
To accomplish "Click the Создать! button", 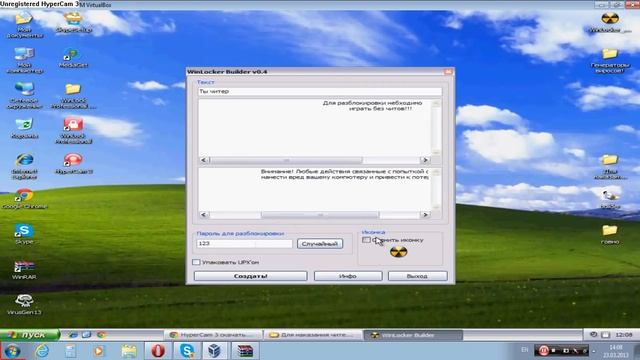I will pos(251,276).
